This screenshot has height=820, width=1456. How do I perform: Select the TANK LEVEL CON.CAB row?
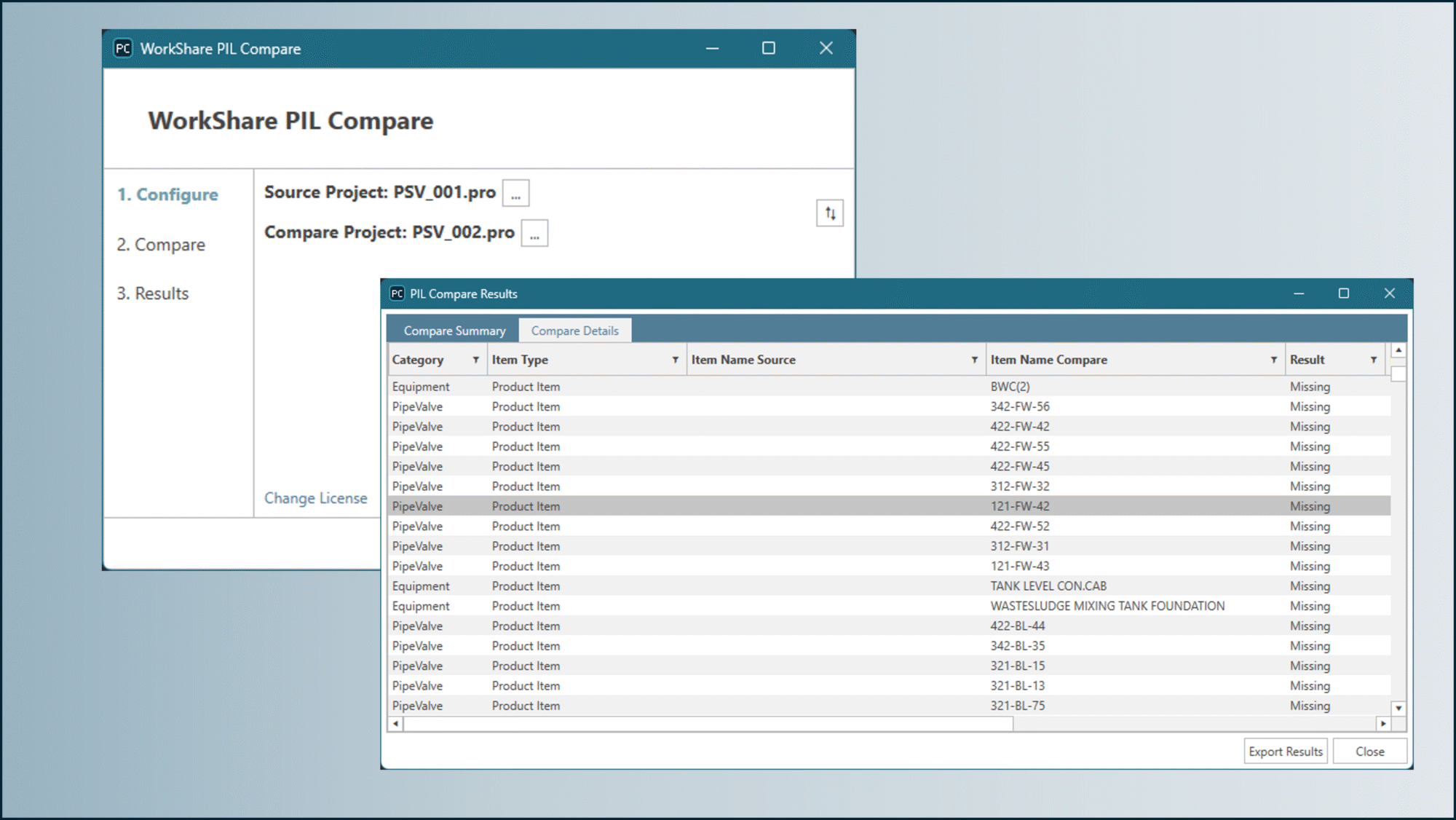coord(1048,586)
